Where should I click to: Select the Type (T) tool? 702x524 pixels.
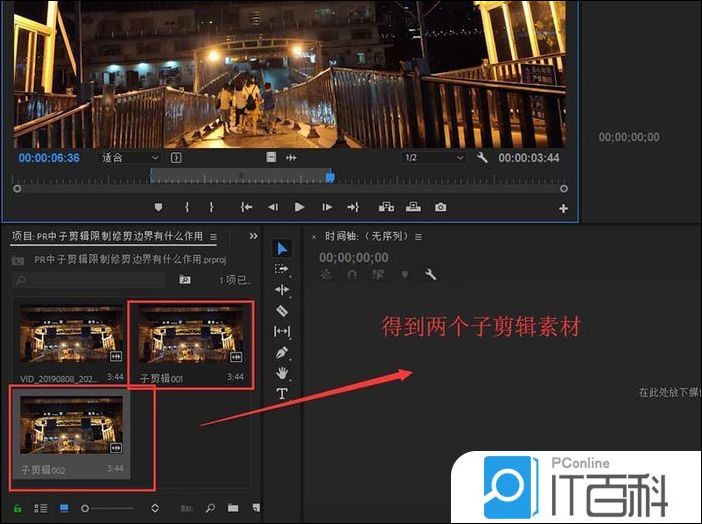tap(282, 394)
